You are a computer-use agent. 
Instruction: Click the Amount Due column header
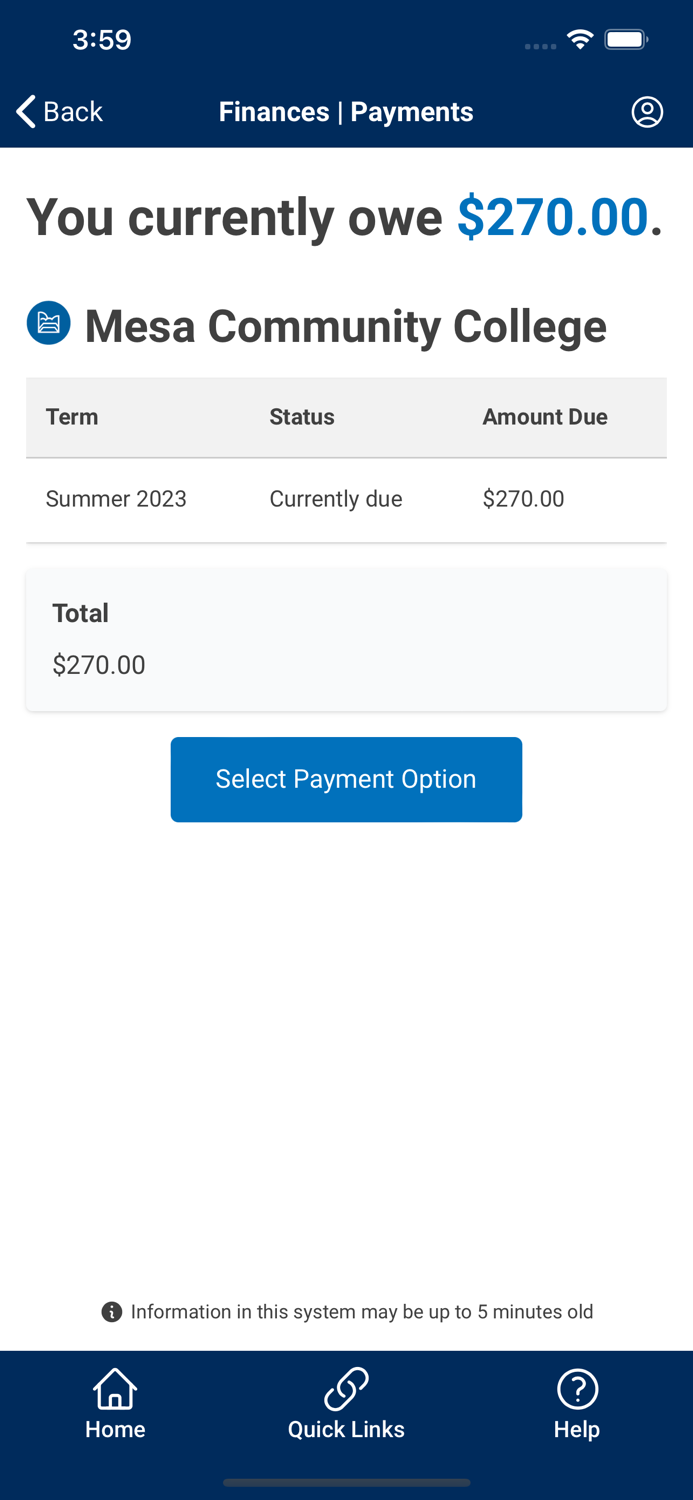(x=545, y=417)
